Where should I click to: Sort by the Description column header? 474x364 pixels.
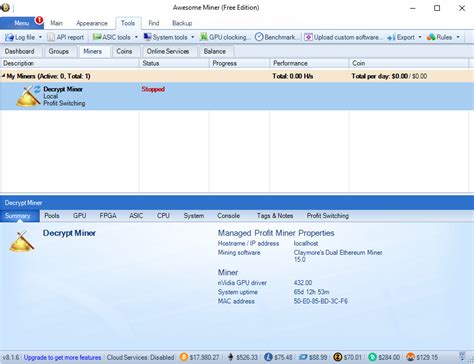70,63
